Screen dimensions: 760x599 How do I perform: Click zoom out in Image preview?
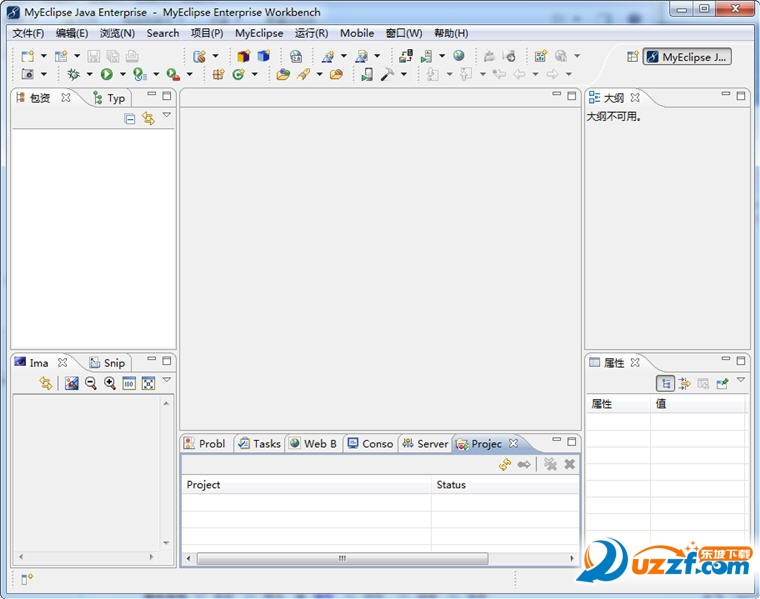(91, 383)
